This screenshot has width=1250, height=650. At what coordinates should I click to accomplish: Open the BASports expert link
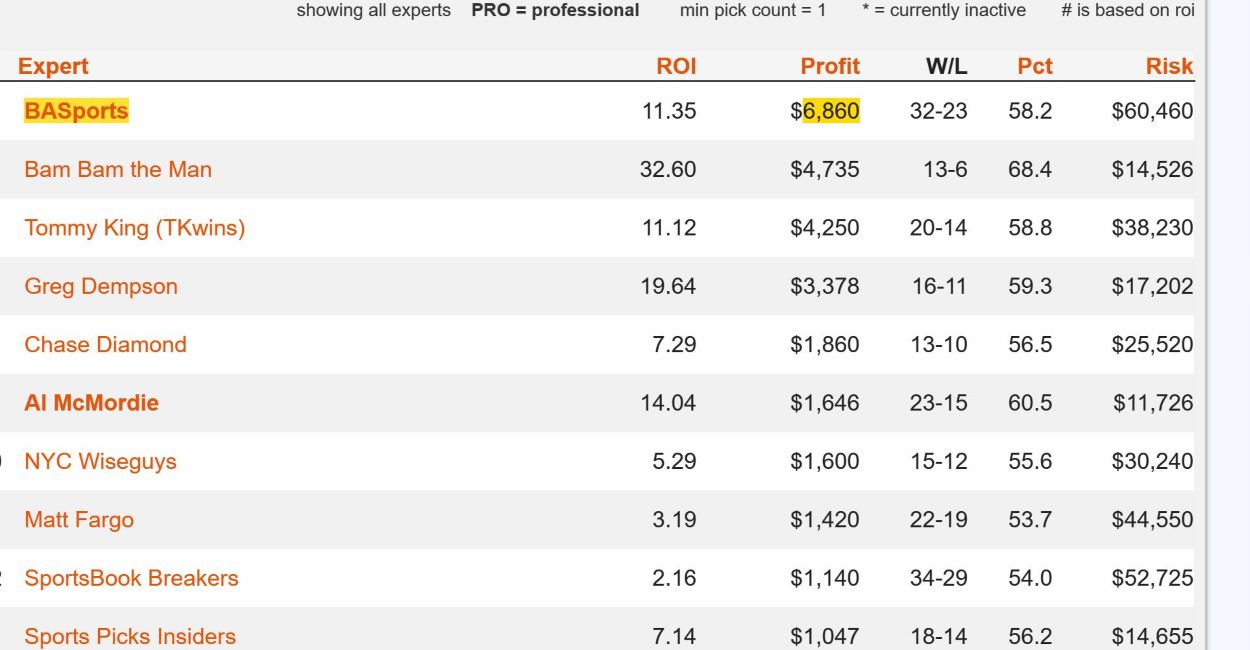click(77, 111)
